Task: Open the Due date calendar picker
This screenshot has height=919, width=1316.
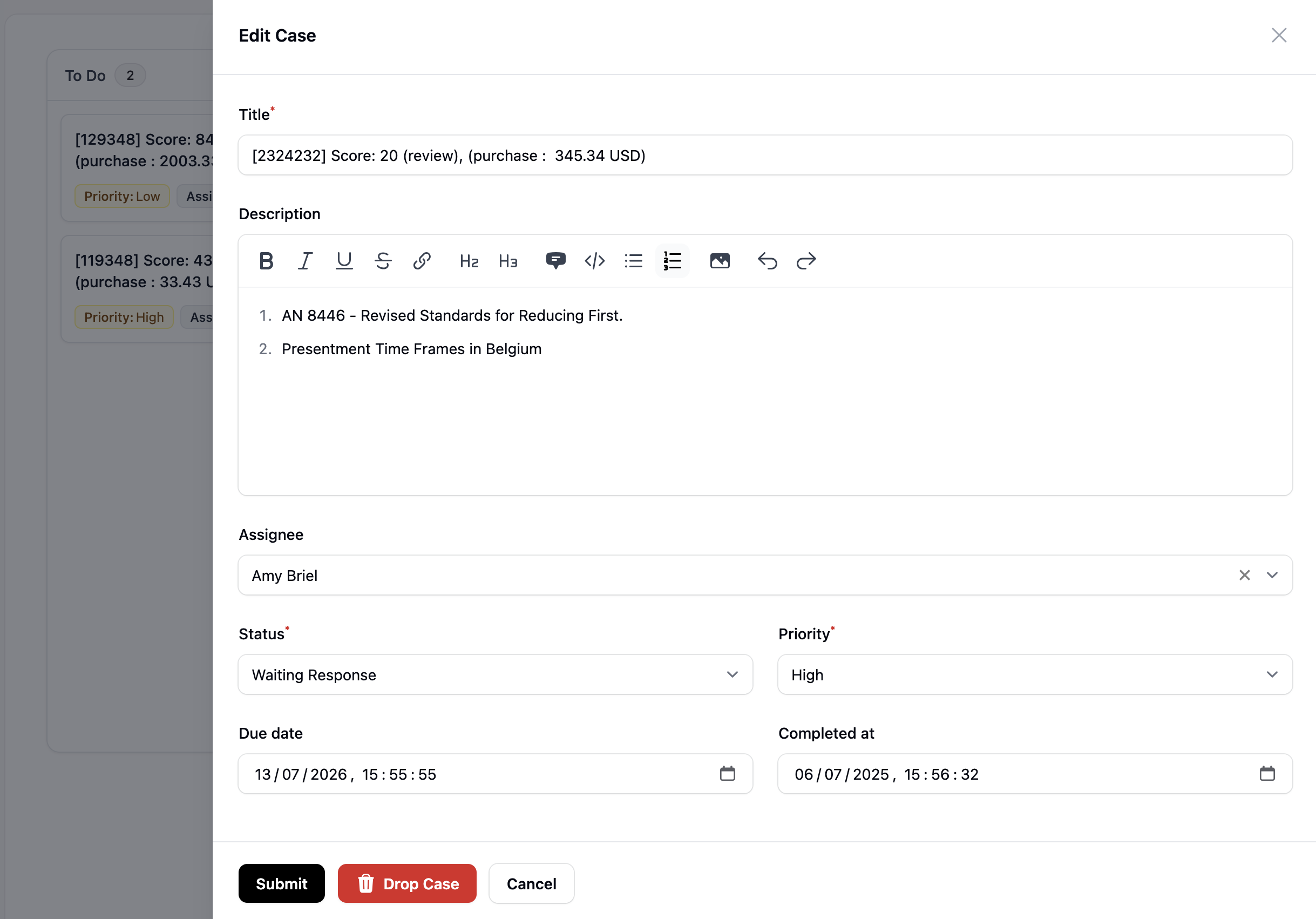Action: (727, 773)
